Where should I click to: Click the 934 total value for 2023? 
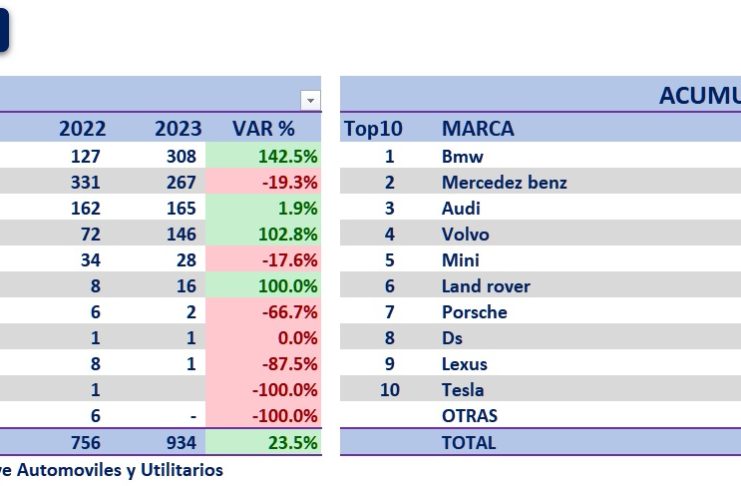180,442
